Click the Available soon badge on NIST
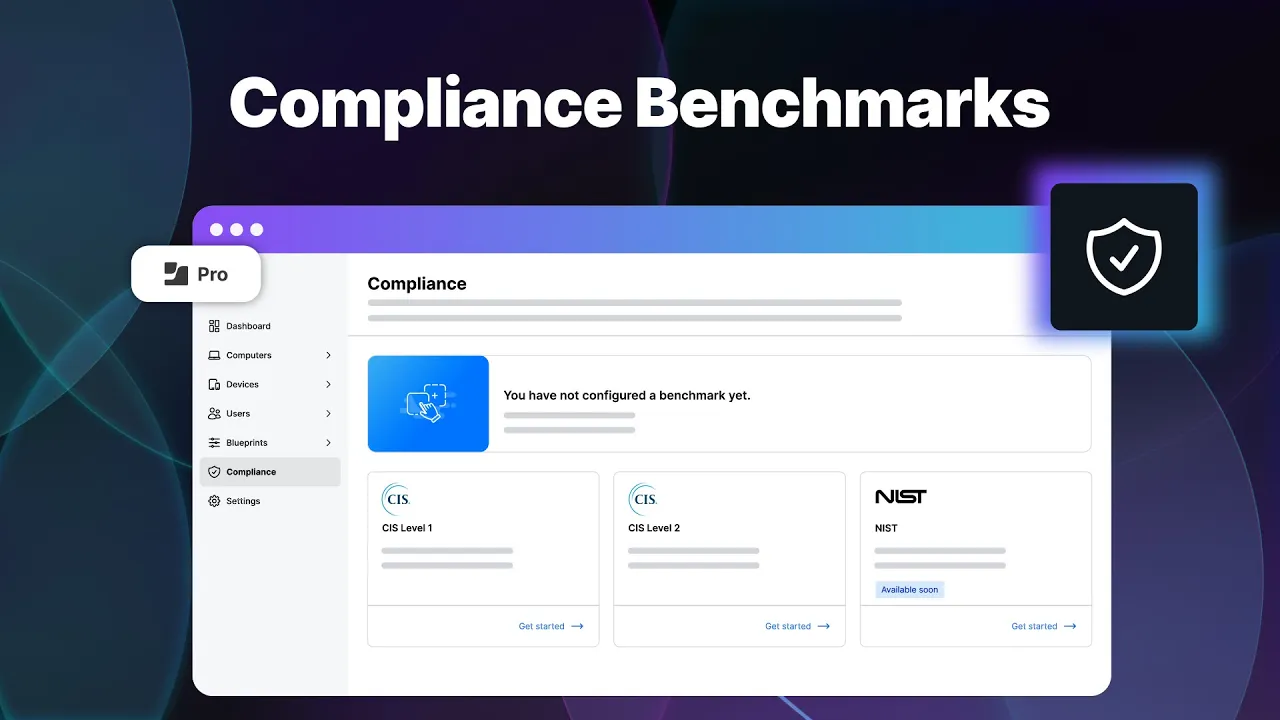1280x720 pixels. pyautogui.click(x=910, y=590)
